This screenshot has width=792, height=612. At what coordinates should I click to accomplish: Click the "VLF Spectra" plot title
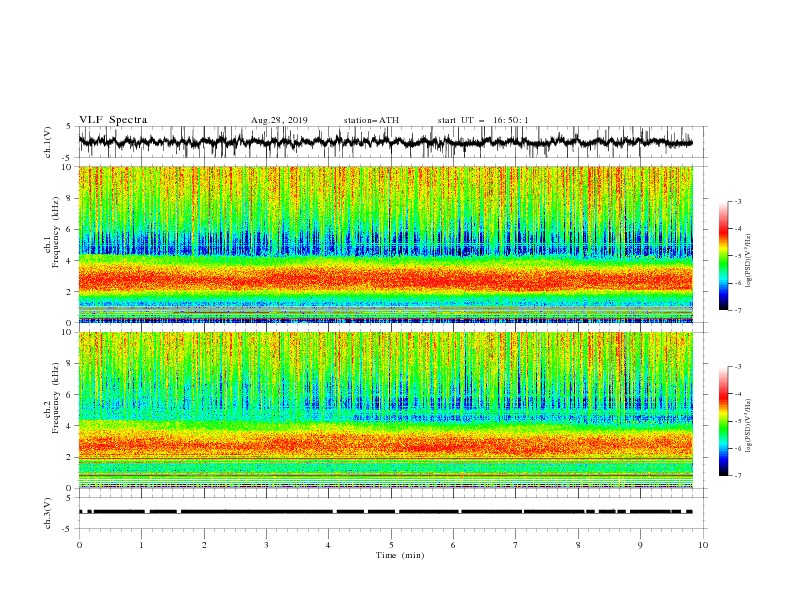(113, 120)
